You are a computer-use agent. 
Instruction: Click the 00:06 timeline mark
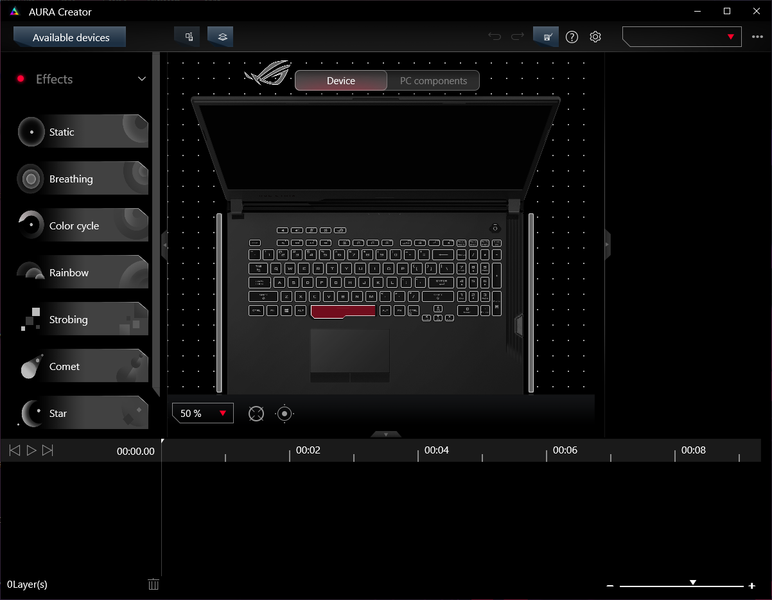[565, 450]
